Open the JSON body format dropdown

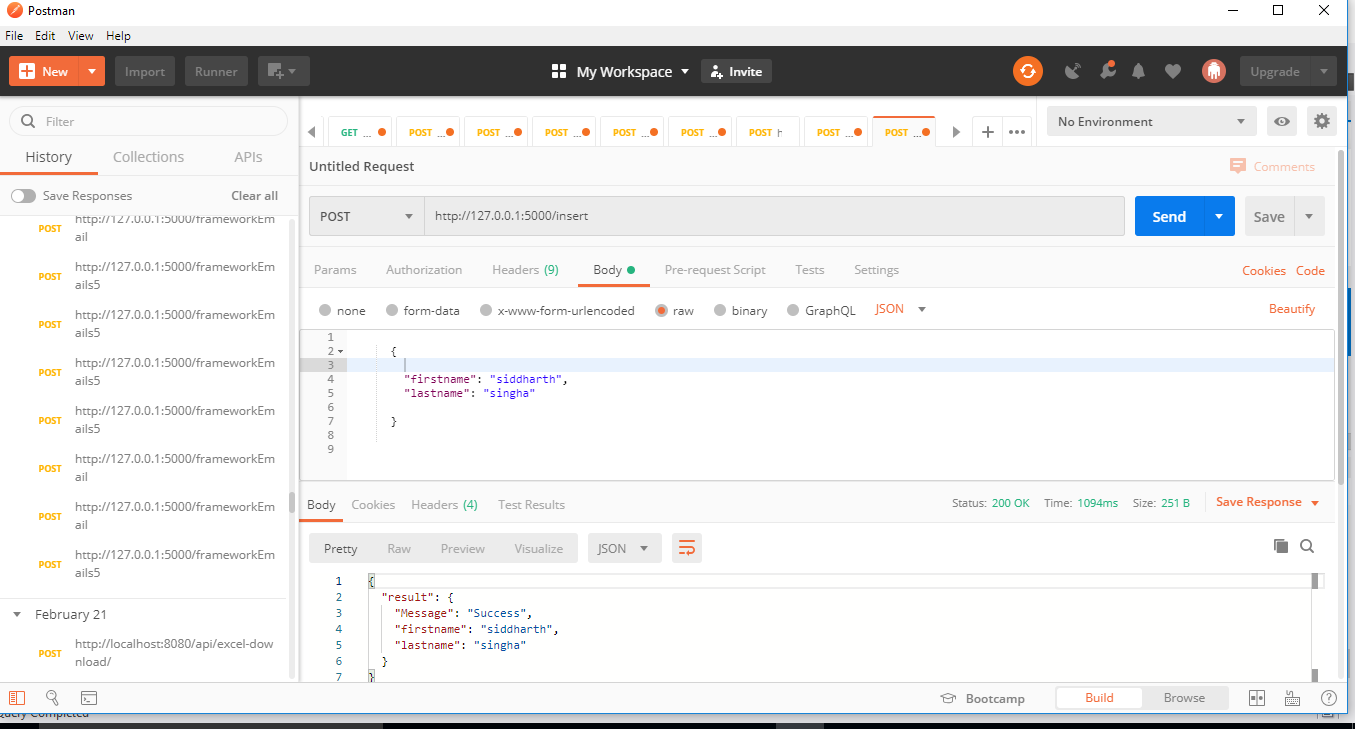pos(901,309)
